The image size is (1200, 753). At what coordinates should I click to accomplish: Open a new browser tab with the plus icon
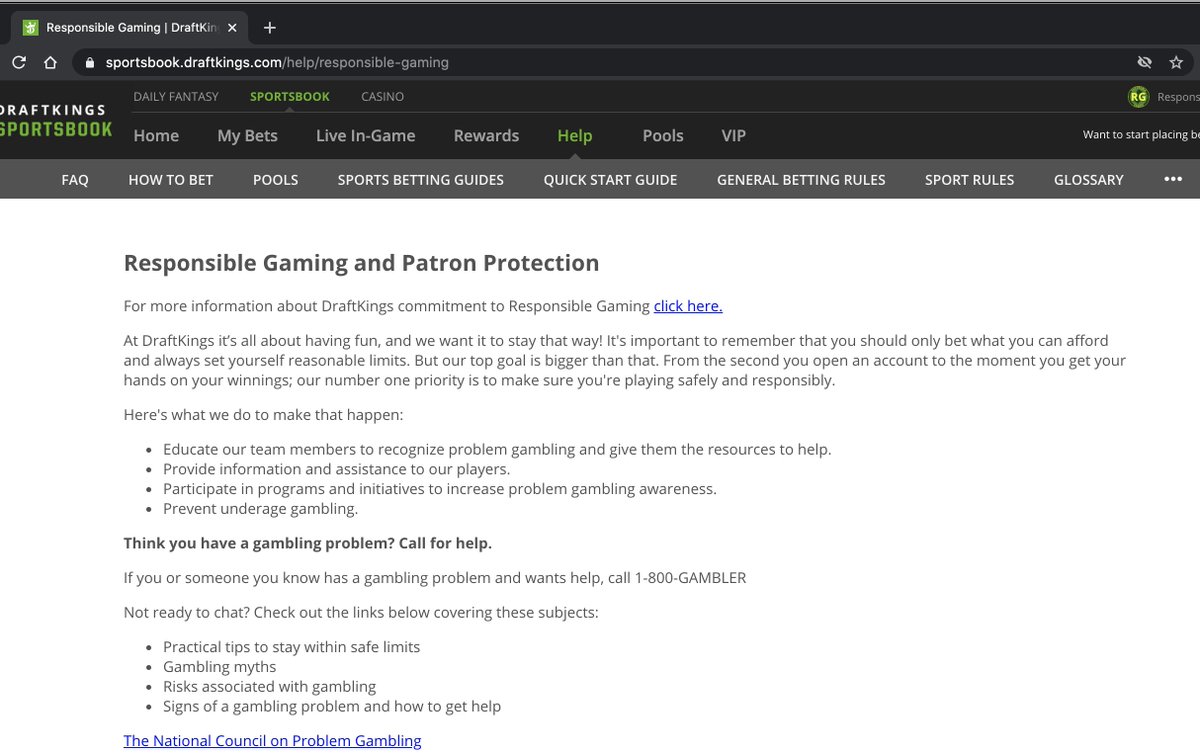coord(268,27)
